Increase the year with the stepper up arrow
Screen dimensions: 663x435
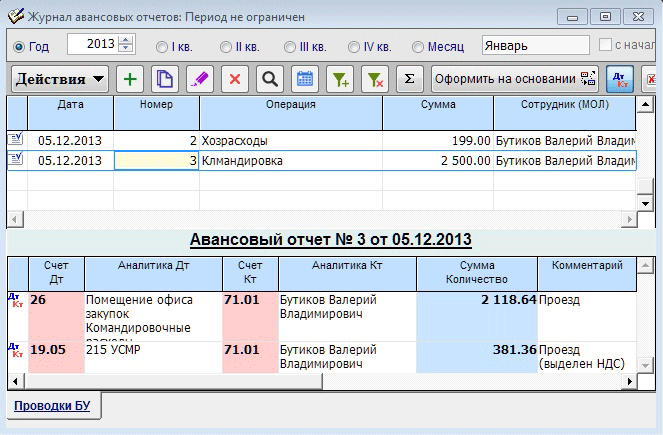[125, 40]
